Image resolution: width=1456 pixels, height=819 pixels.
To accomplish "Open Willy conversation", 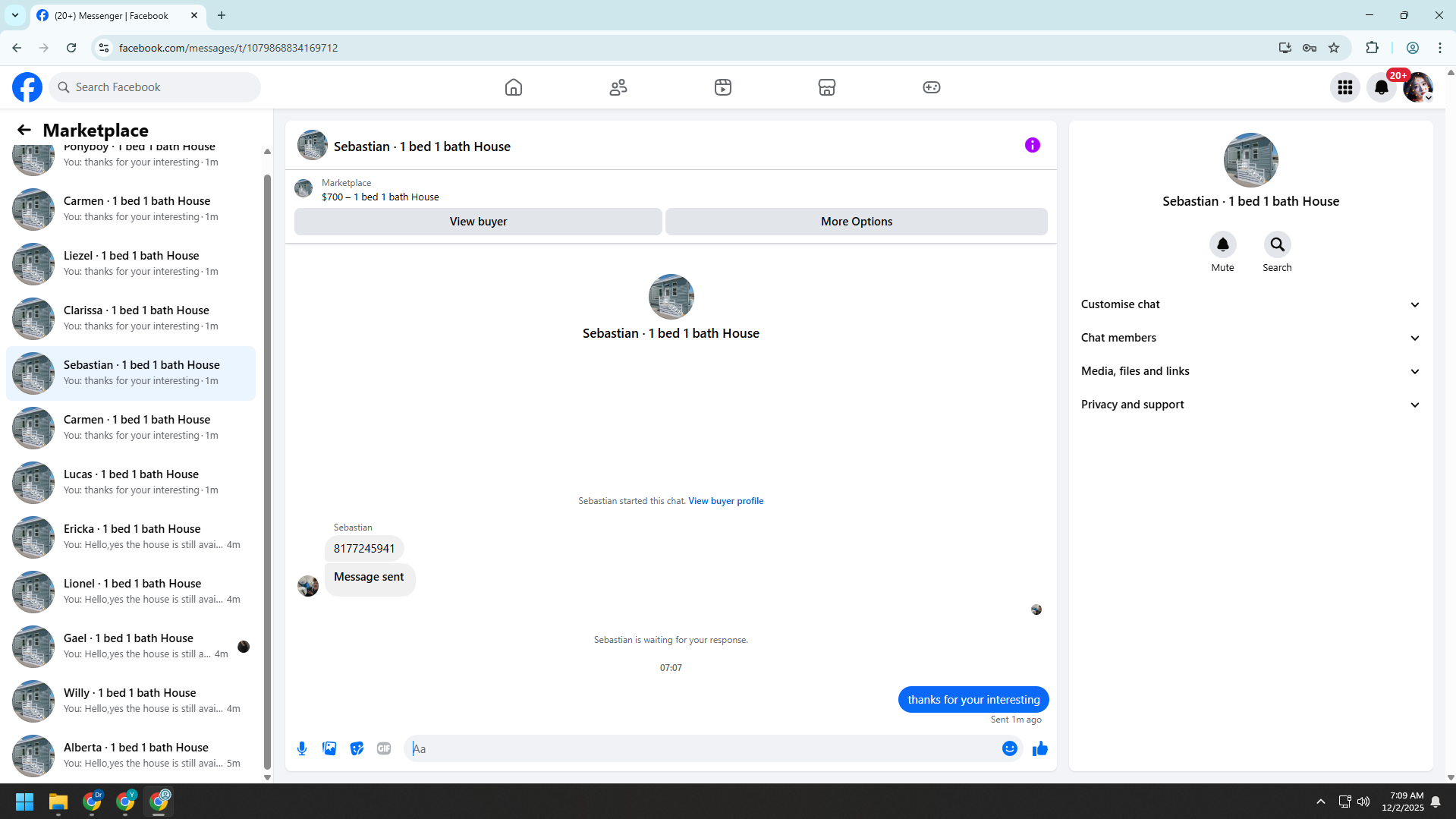I will click(x=131, y=701).
